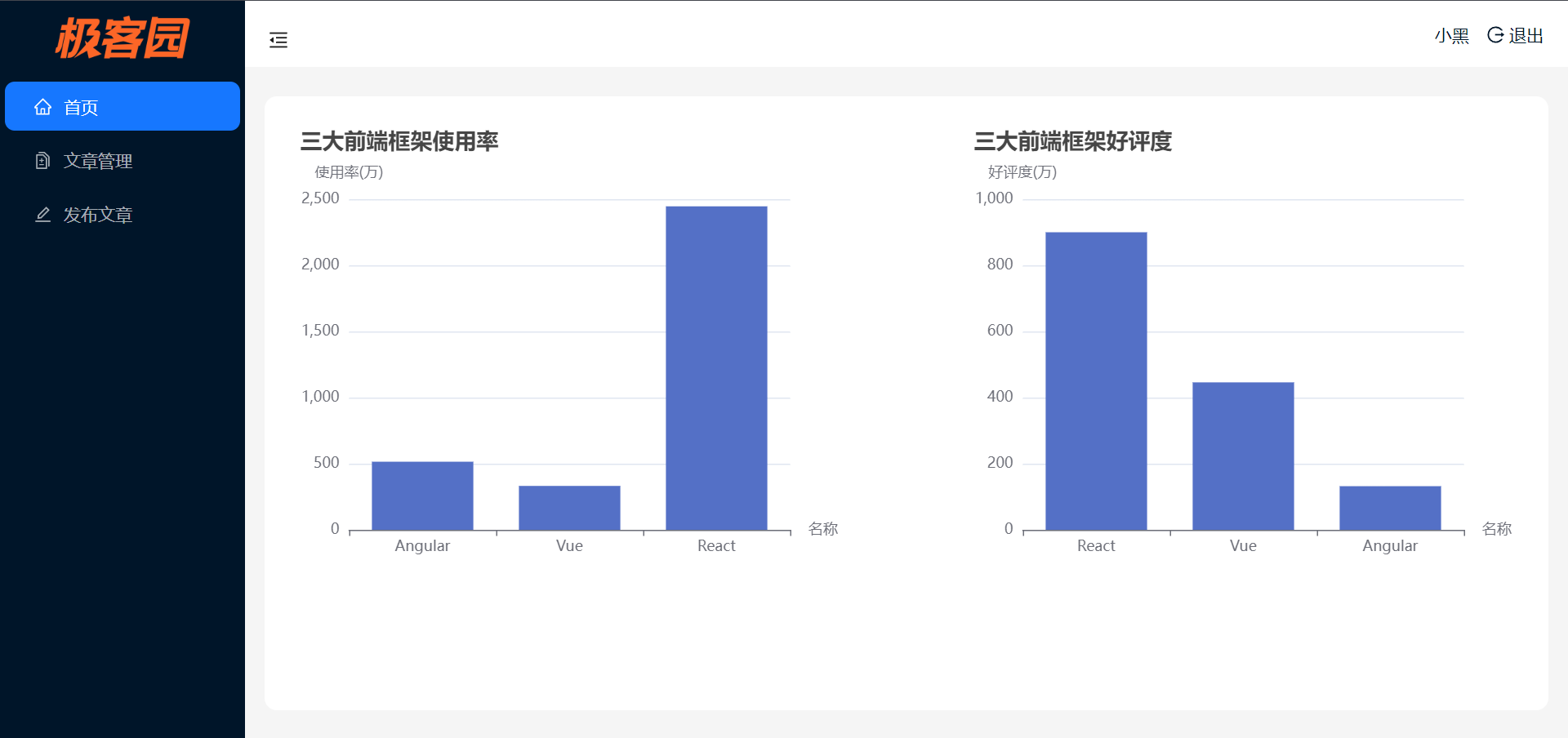Click Angular bar in 好评度 chart
This screenshot has height=738, width=1568.
[x=1390, y=508]
